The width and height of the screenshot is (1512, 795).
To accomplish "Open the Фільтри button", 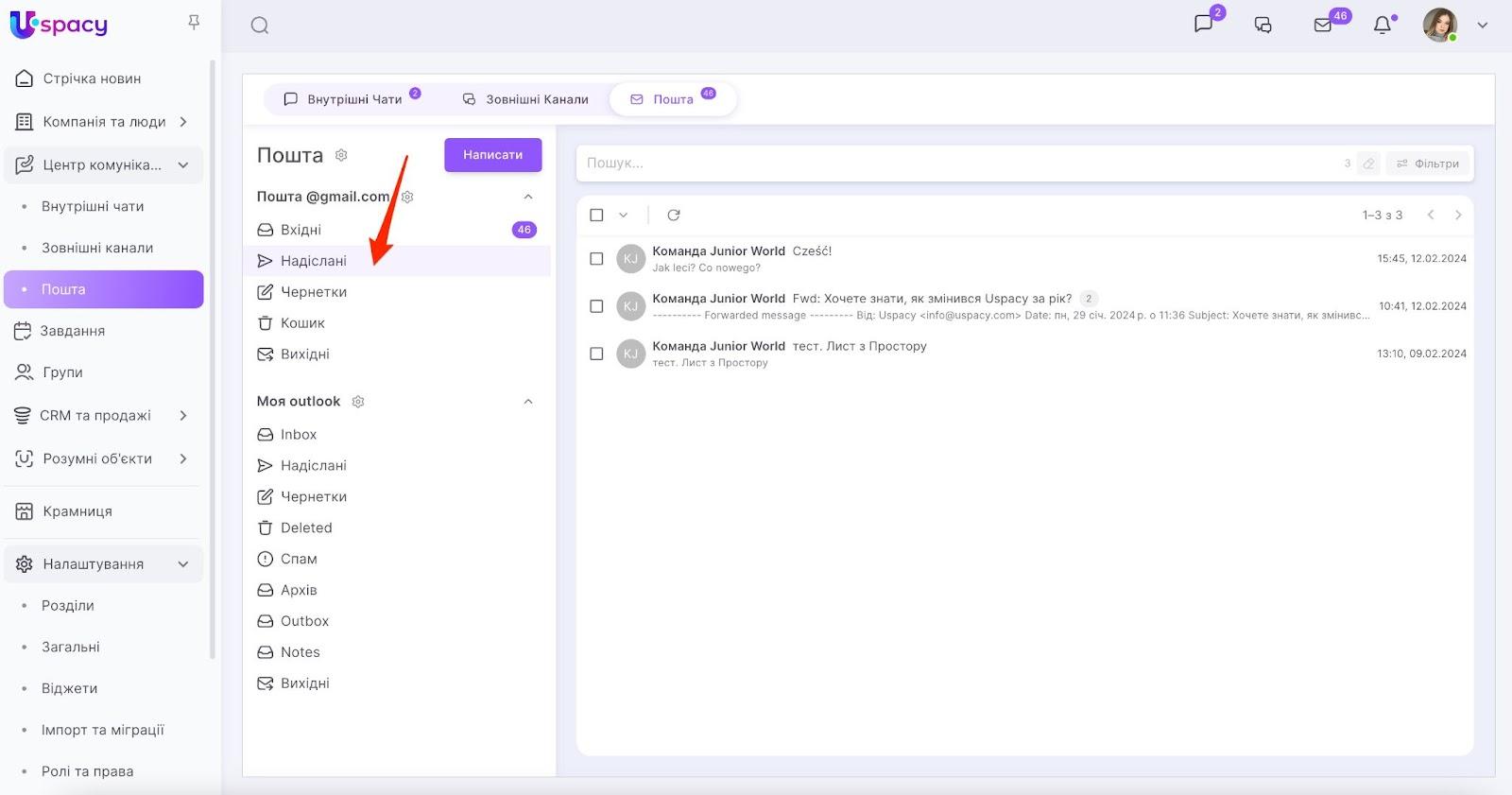I will [1428, 164].
